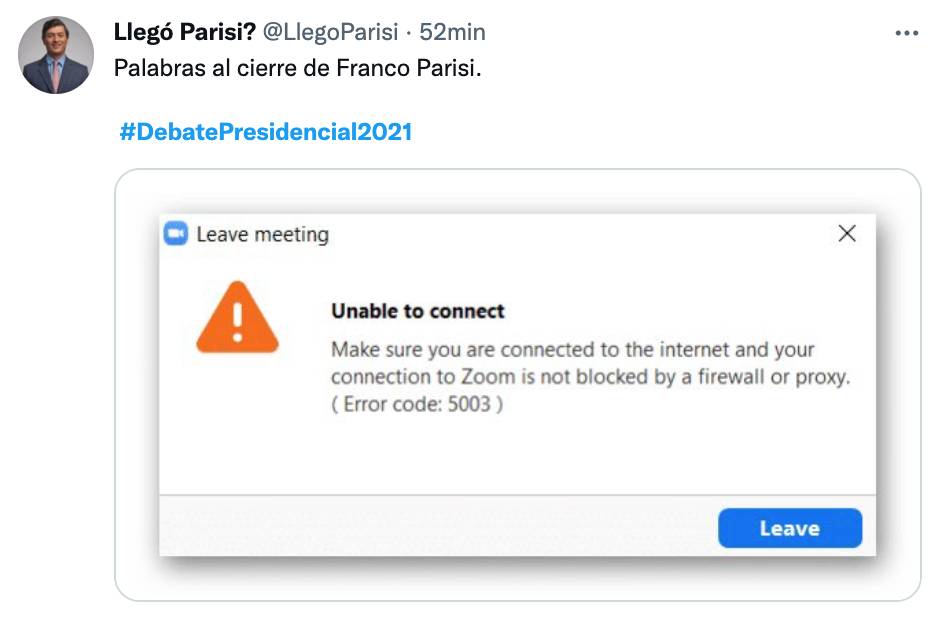The width and height of the screenshot is (942, 622).
Task: Open the #DebatePresidencial2021 hashtag
Action: click(265, 132)
